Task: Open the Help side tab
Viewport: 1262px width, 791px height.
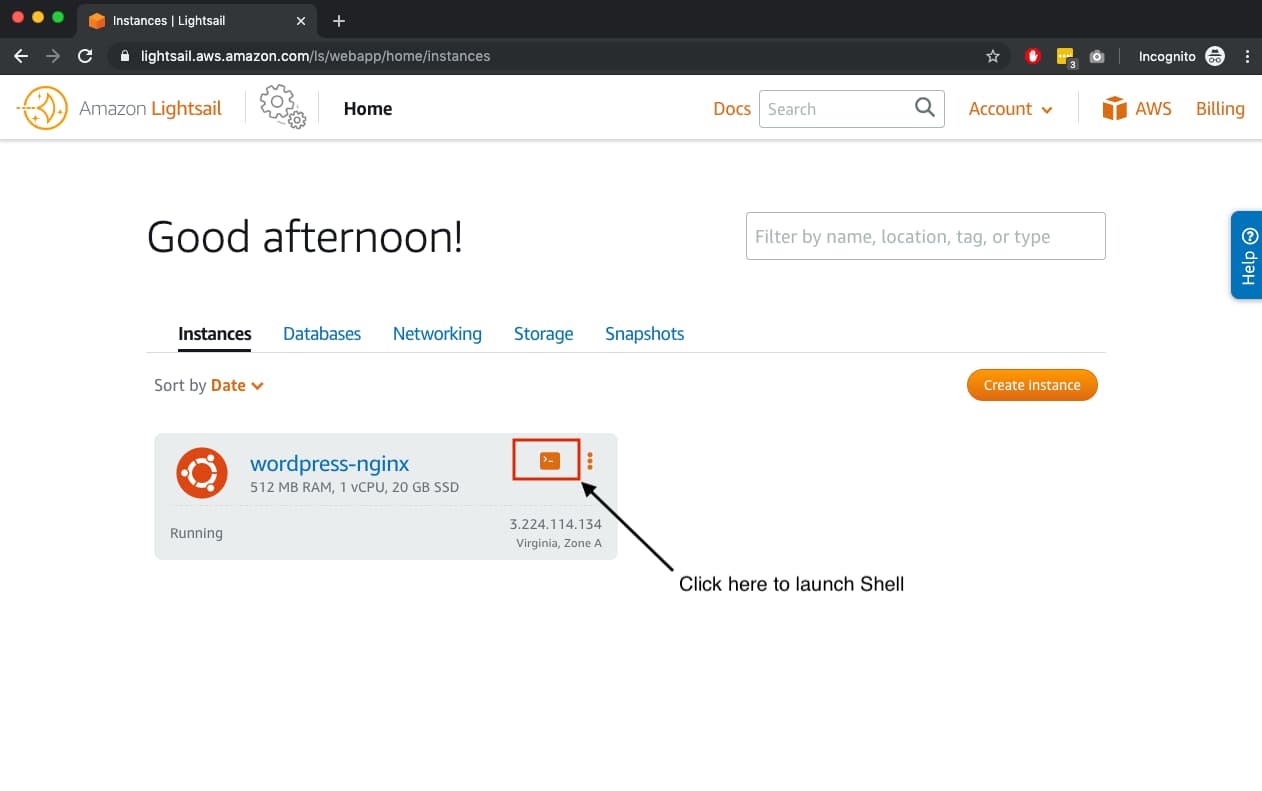Action: point(1247,255)
